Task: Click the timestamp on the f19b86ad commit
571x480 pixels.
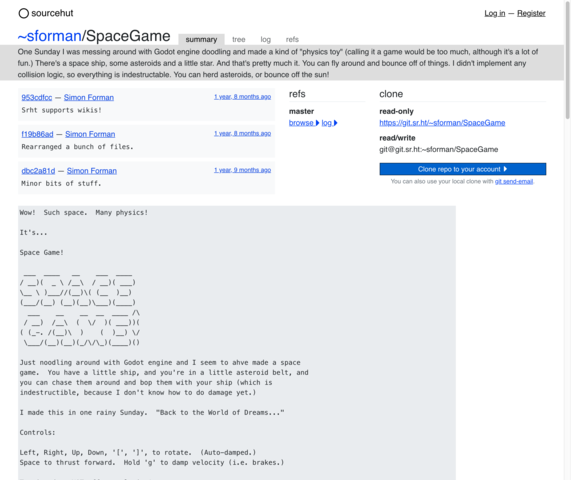Action: pyautogui.click(x=243, y=133)
